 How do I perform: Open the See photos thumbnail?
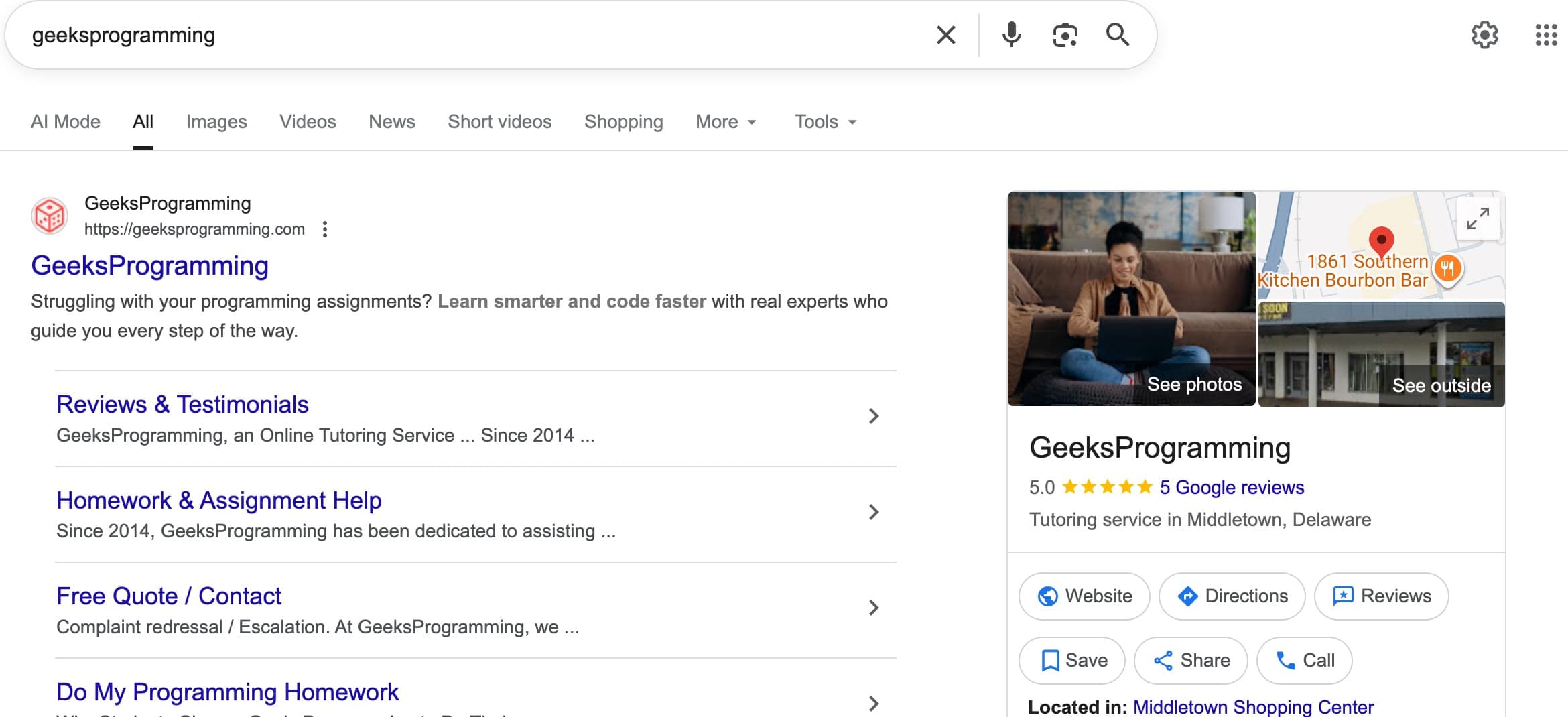[1131, 299]
